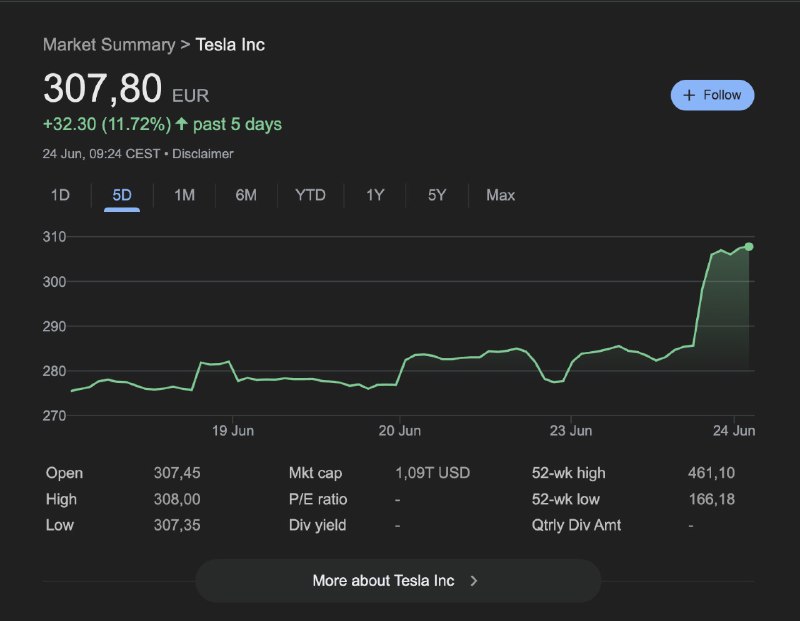The height and width of the screenshot is (621, 800).
Task: Click the 52-wk high label
Action: tap(568, 473)
